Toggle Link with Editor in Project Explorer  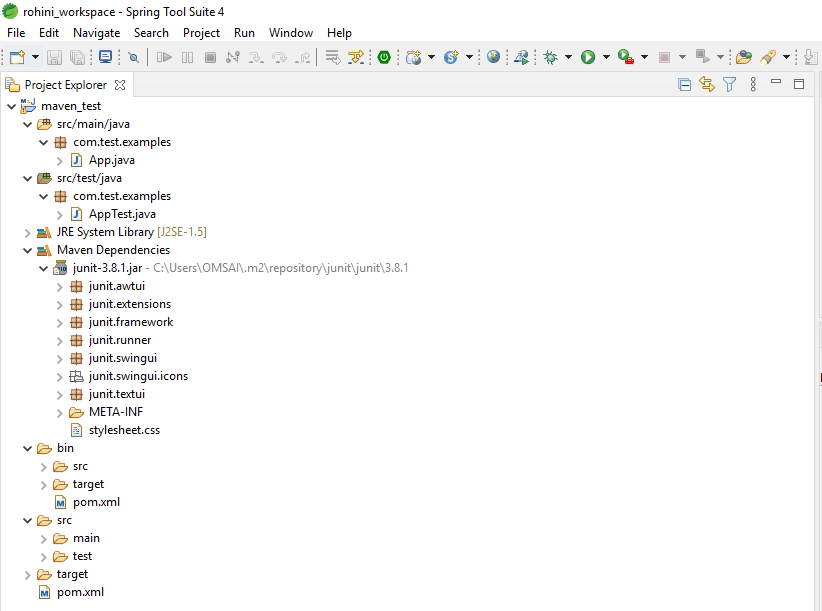pyautogui.click(x=707, y=84)
